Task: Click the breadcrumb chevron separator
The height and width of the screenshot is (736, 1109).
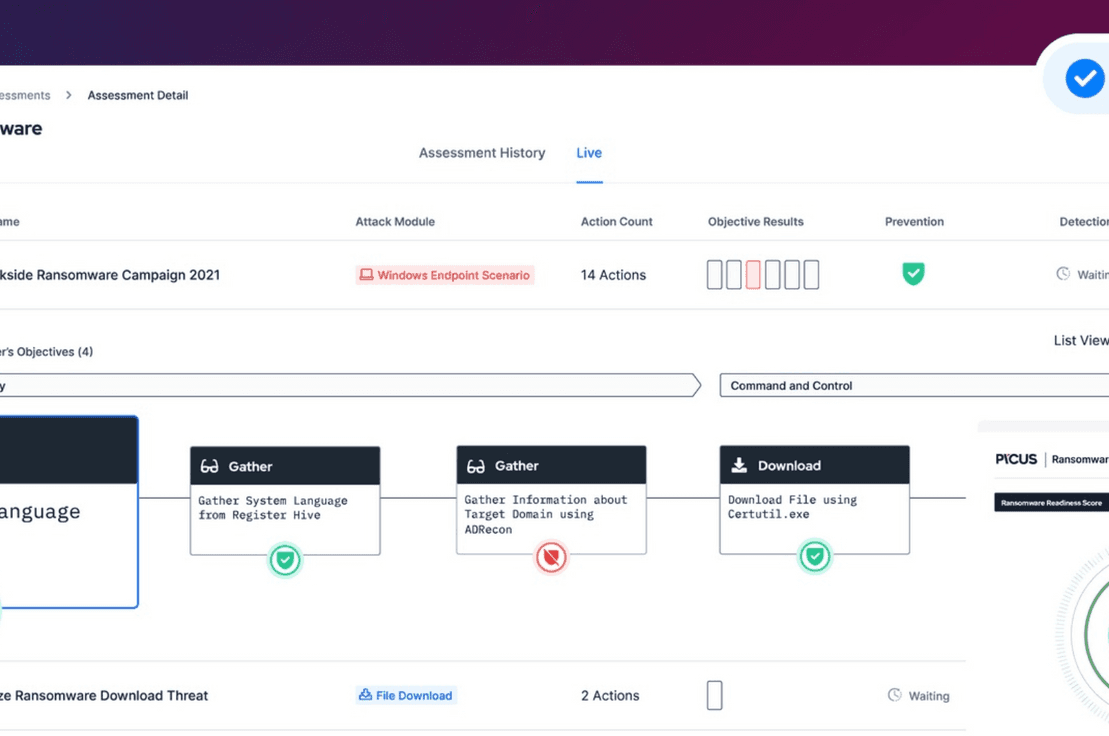Action: (x=69, y=95)
